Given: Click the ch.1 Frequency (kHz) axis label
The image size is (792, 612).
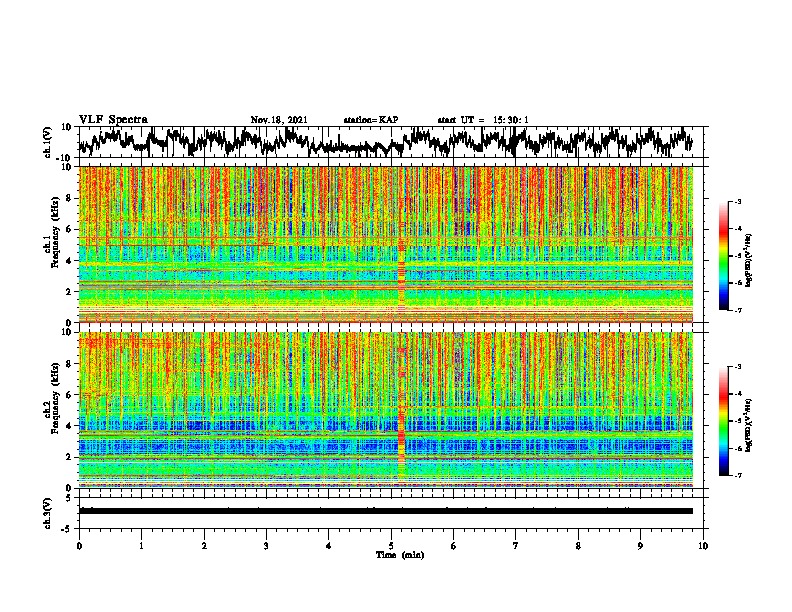Looking at the screenshot, I should 51,233.
